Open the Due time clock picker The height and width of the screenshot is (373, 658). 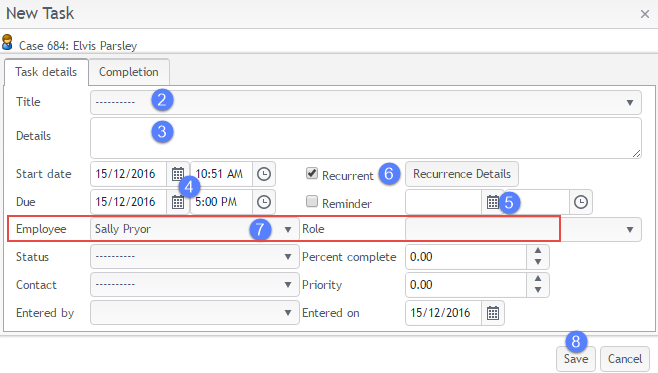[x=264, y=202]
